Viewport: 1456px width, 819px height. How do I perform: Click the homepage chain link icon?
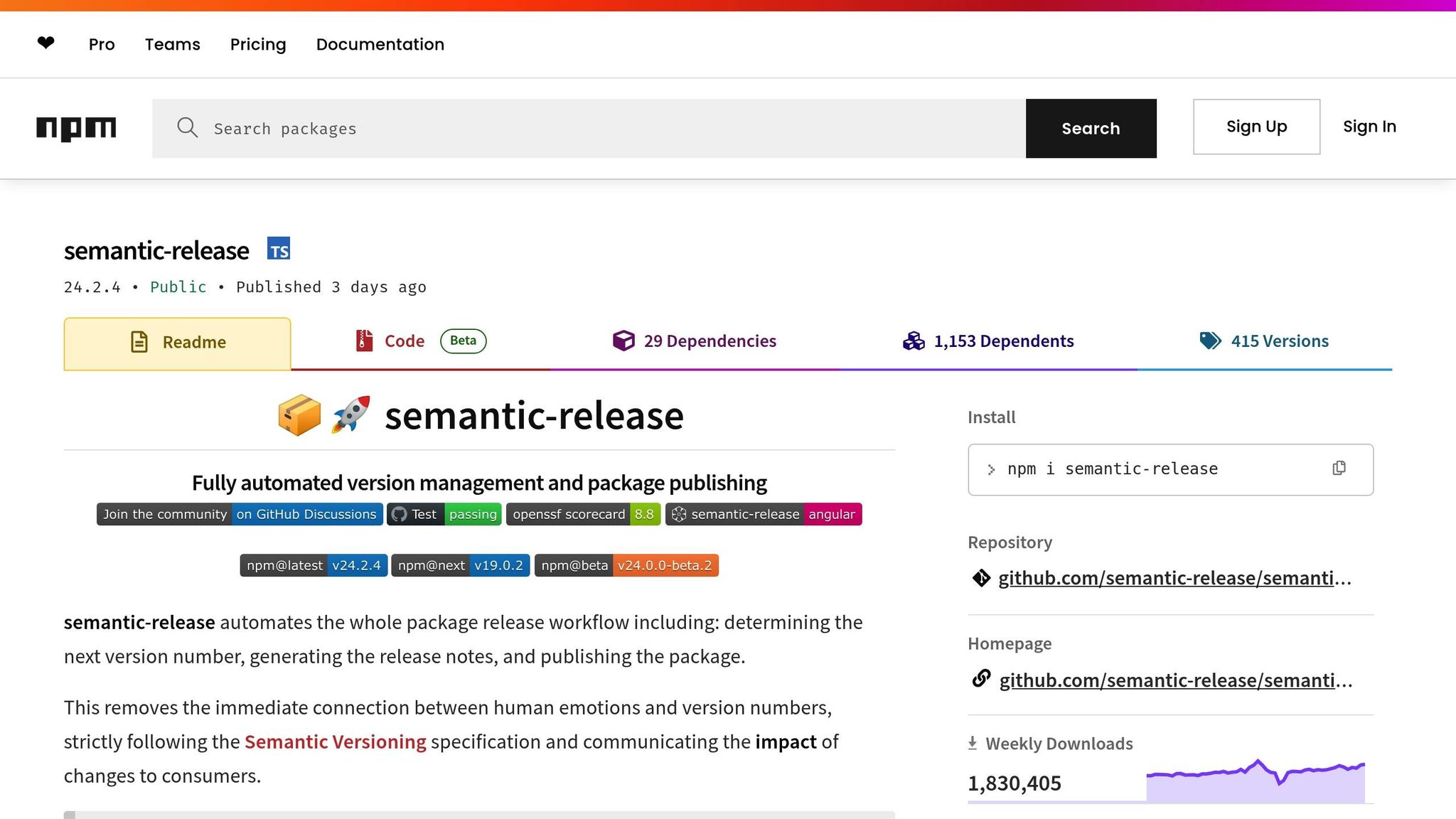[x=981, y=679]
